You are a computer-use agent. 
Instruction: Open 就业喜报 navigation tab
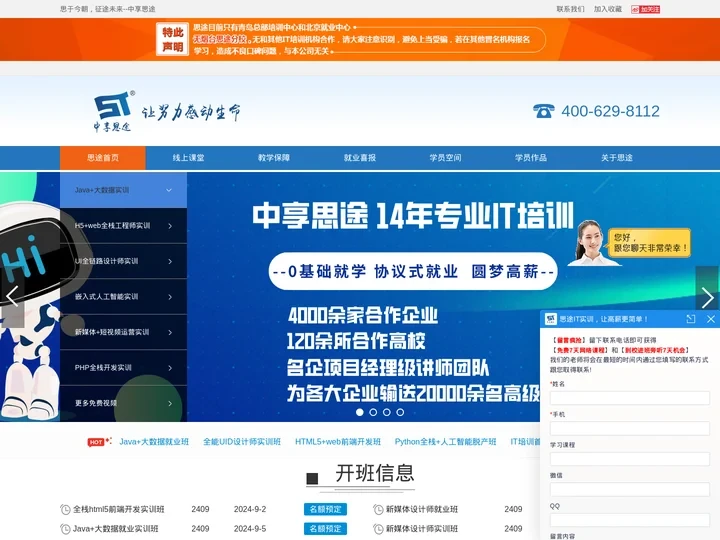(x=360, y=158)
